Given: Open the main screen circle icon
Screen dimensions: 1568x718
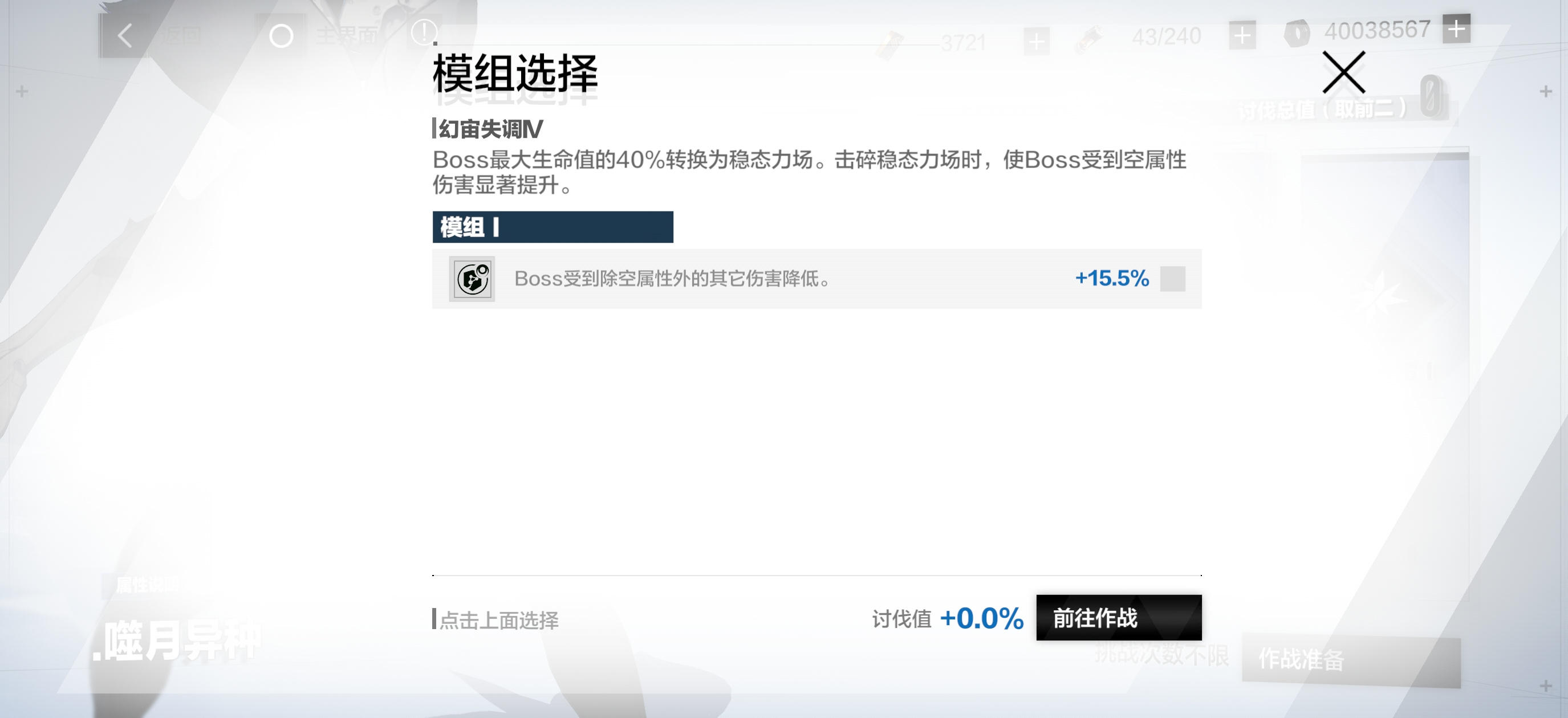Looking at the screenshot, I should tap(281, 36).
